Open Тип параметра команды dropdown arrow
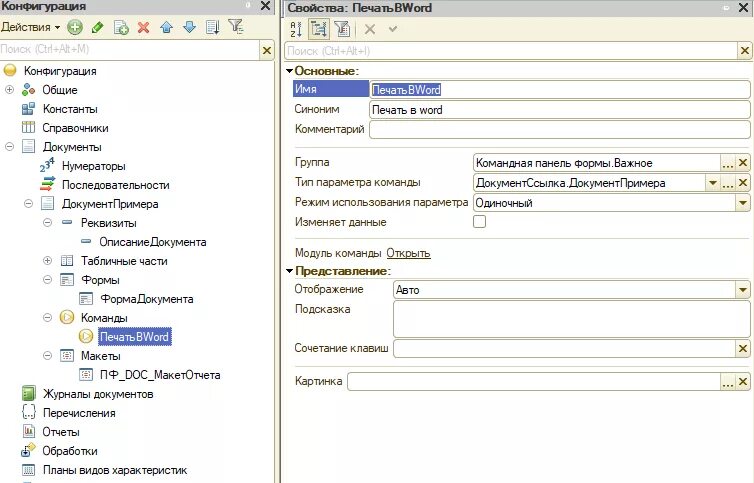The width and height of the screenshot is (754, 483). click(713, 183)
